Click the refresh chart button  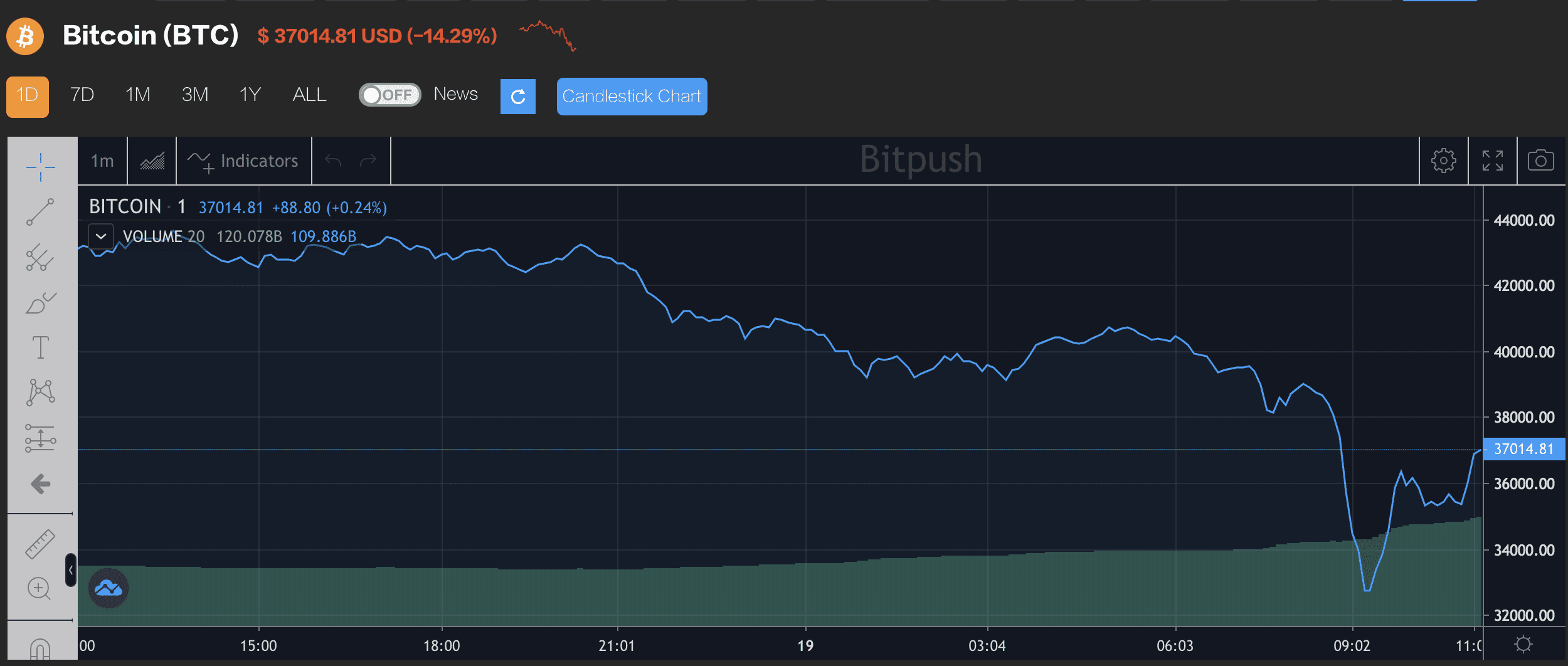pos(518,97)
